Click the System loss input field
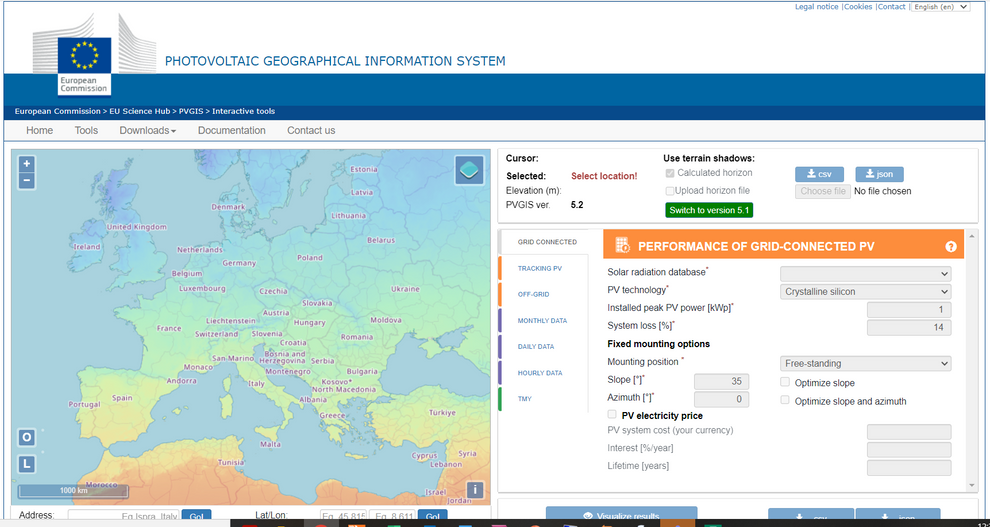This screenshot has height=527, width=990. coord(909,327)
